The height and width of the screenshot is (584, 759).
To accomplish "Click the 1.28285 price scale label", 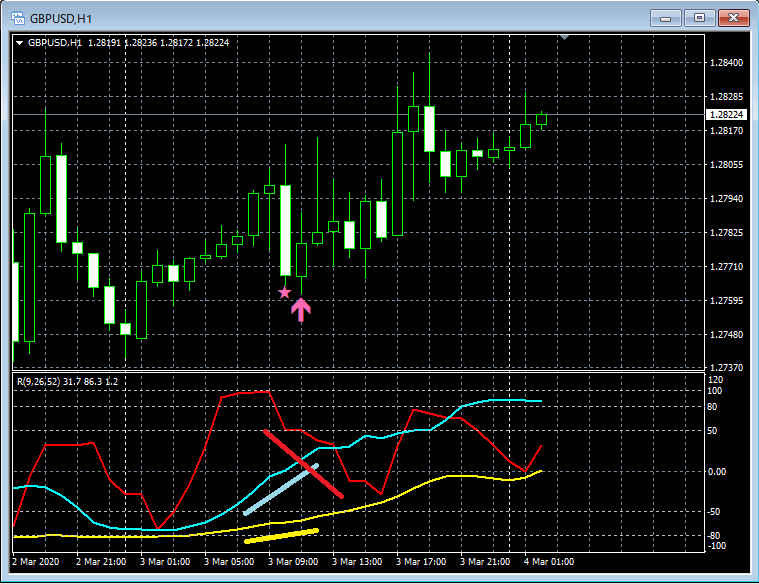I will point(726,96).
